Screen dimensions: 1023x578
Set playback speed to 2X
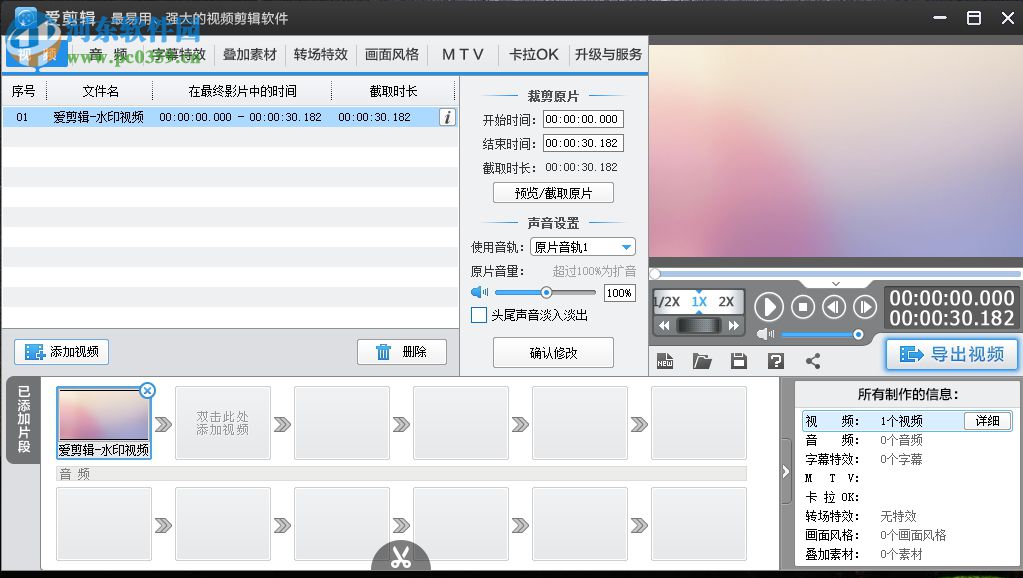coord(726,301)
